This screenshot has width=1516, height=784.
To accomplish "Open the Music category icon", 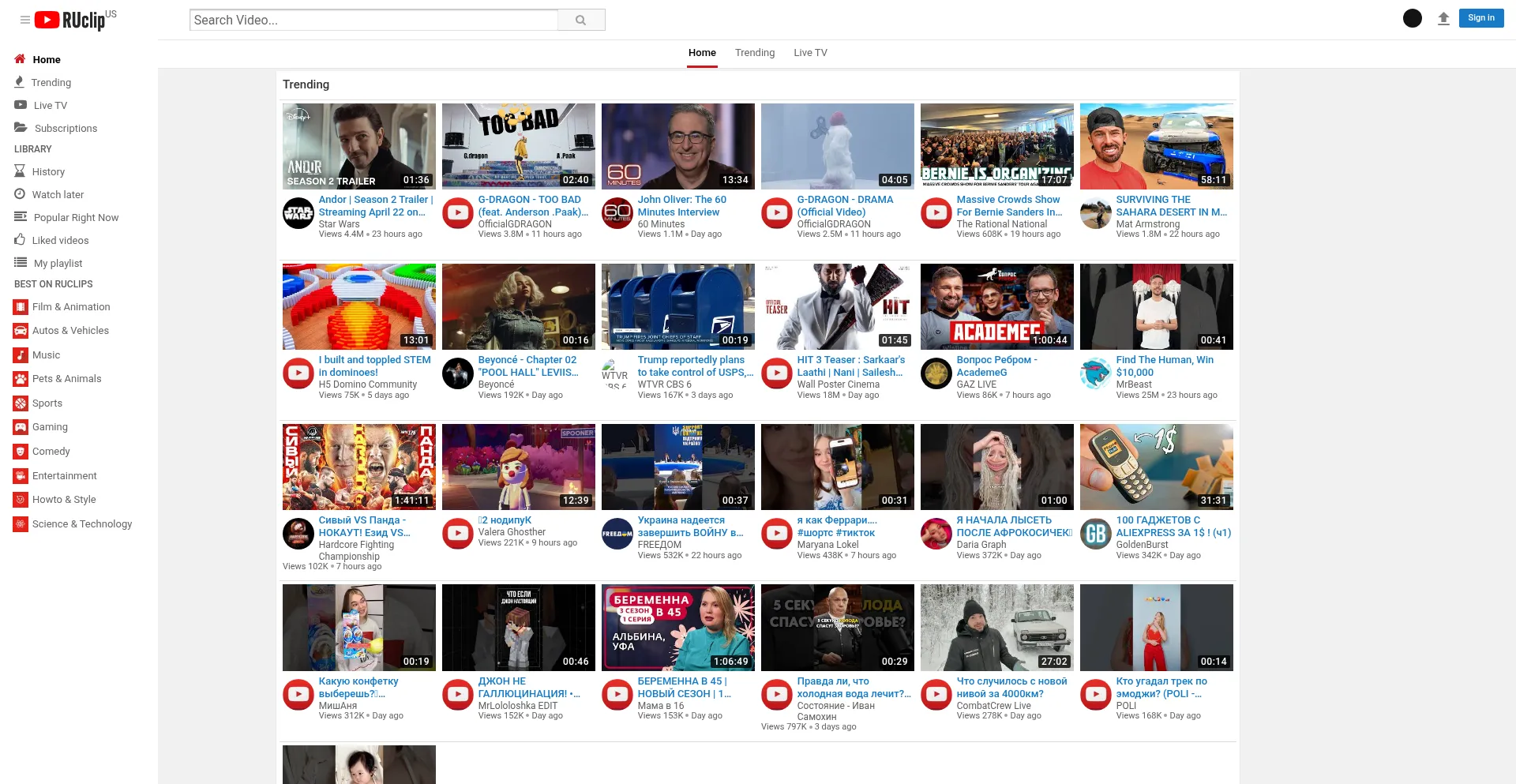I will coord(20,354).
